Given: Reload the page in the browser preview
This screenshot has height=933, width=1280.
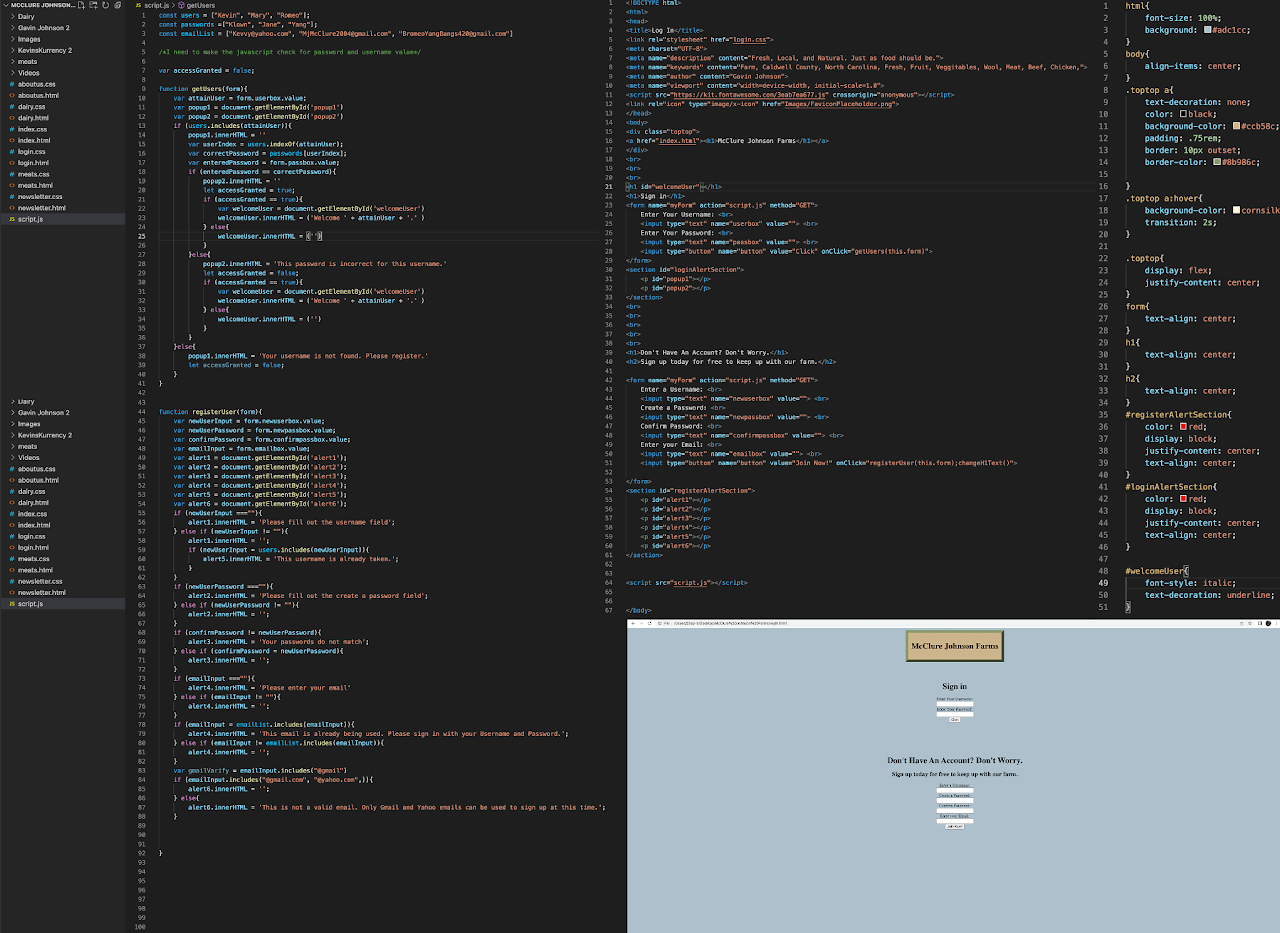Looking at the screenshot, I should [650, 623].
